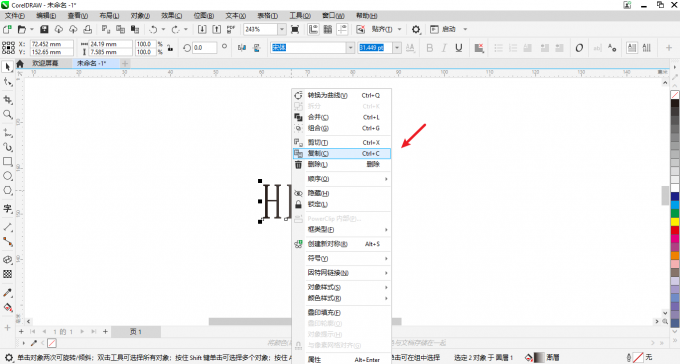Select the Shape edit tool

[x=7, y=82]
